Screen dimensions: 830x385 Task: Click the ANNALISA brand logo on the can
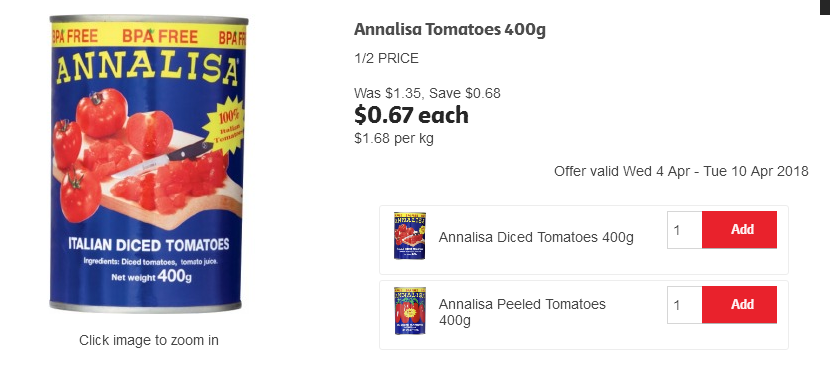coord(147,69)
